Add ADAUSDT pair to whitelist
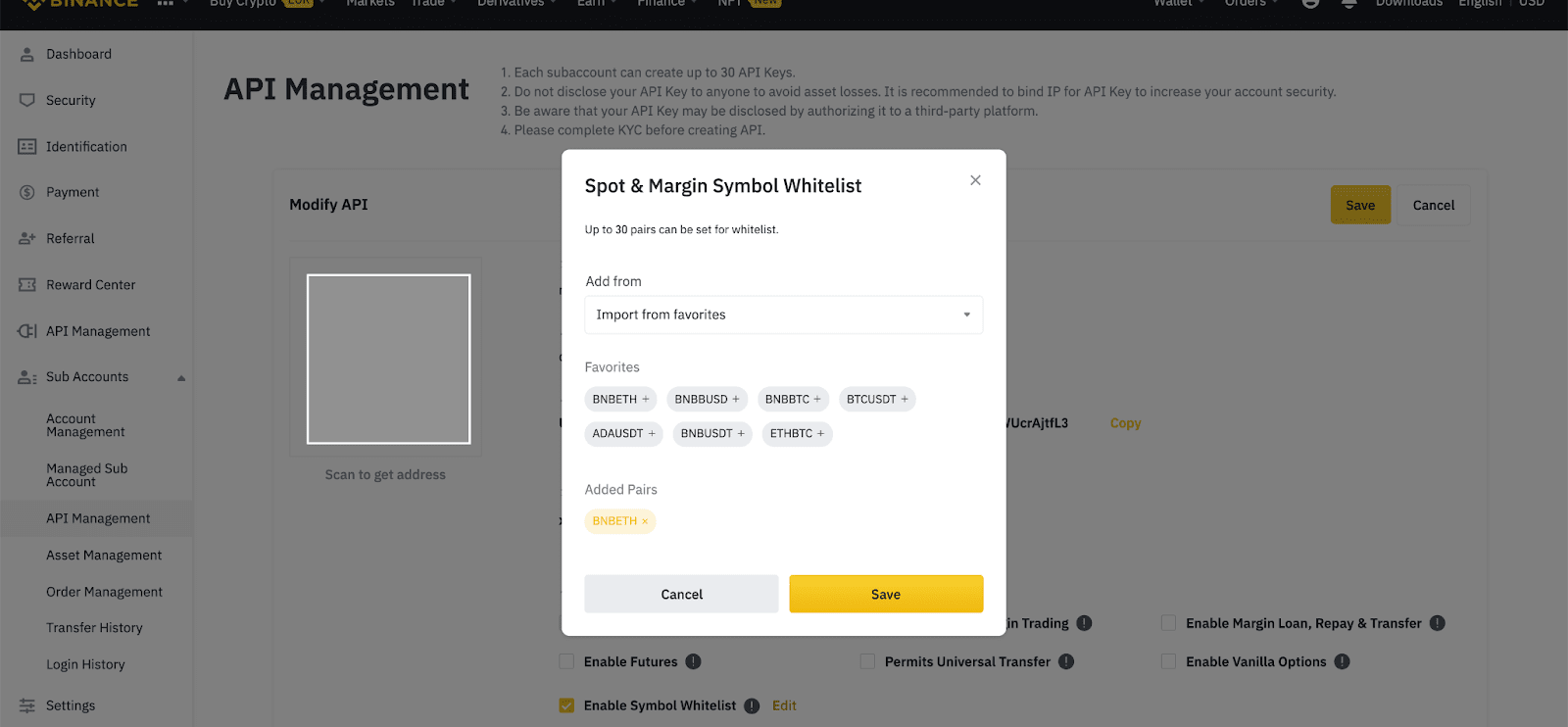Screen dimensions: 1568x727 623,434
